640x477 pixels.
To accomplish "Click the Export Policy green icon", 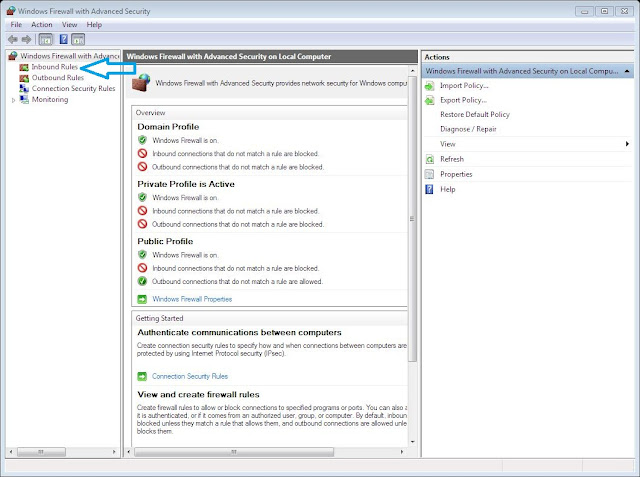I will (x=429, y=100).
